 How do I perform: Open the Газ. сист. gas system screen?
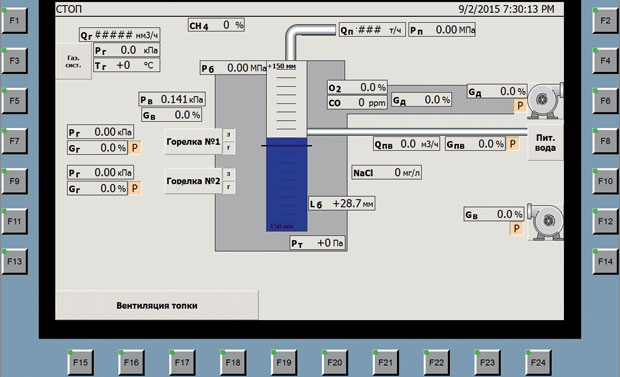[74, 61]
